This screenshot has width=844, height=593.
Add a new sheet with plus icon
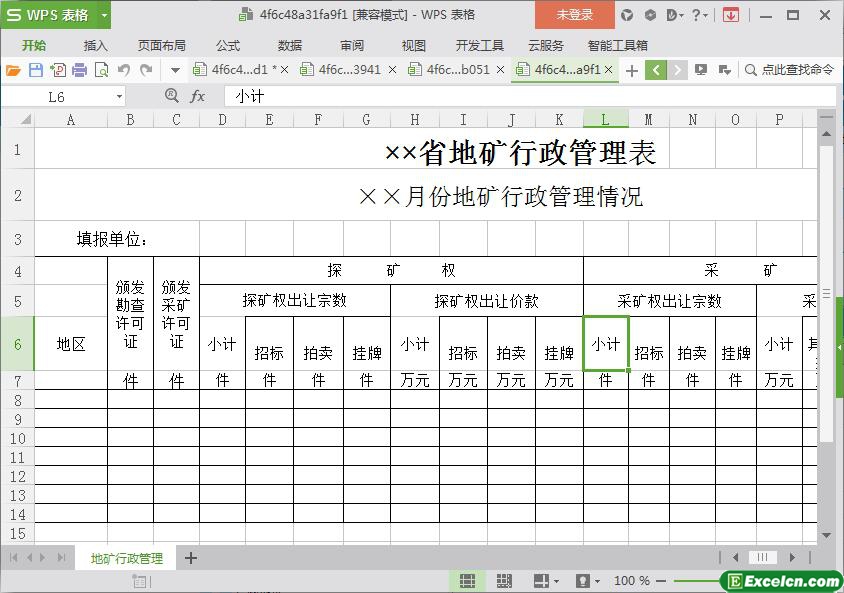tap(191, 558)
